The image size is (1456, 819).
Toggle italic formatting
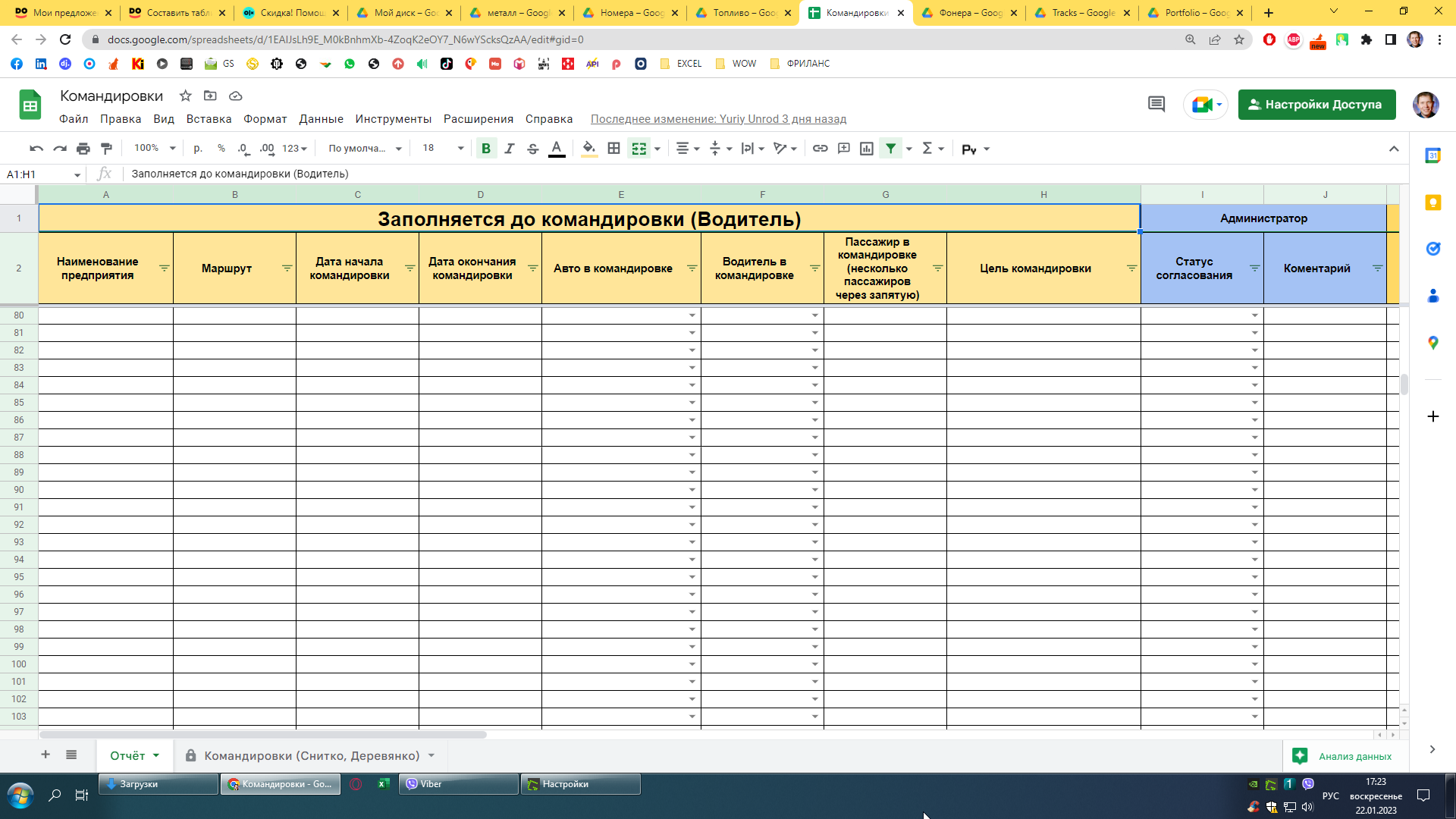510,149
